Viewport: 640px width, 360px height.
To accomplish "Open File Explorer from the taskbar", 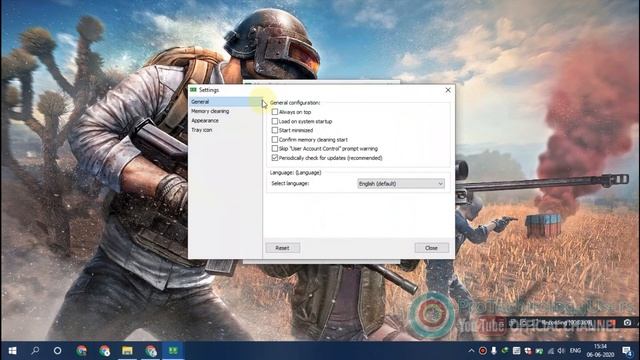I will tap(127, 351).
